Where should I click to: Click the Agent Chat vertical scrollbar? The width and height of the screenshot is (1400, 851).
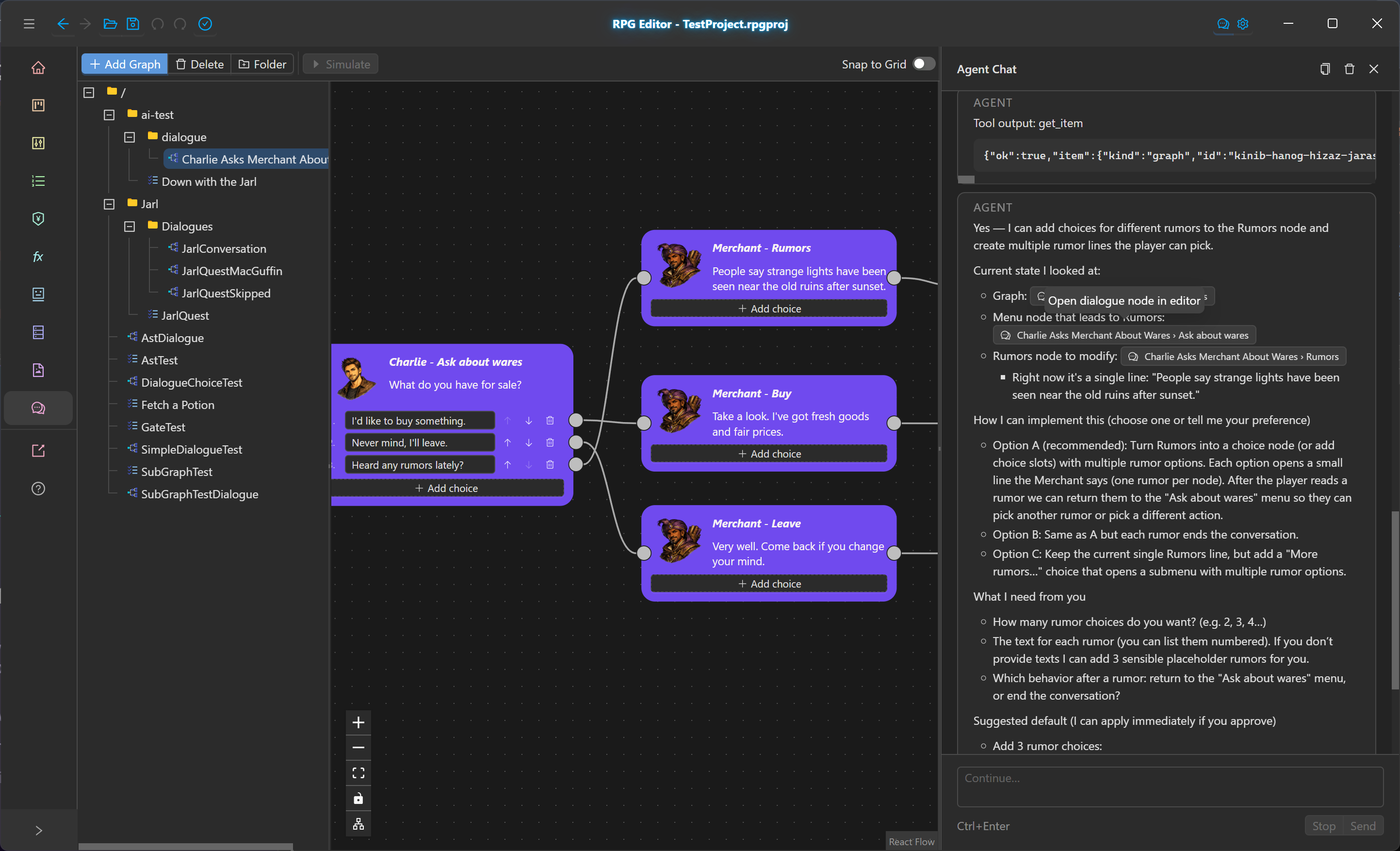pyautogui.click(x=1394, y=600)
